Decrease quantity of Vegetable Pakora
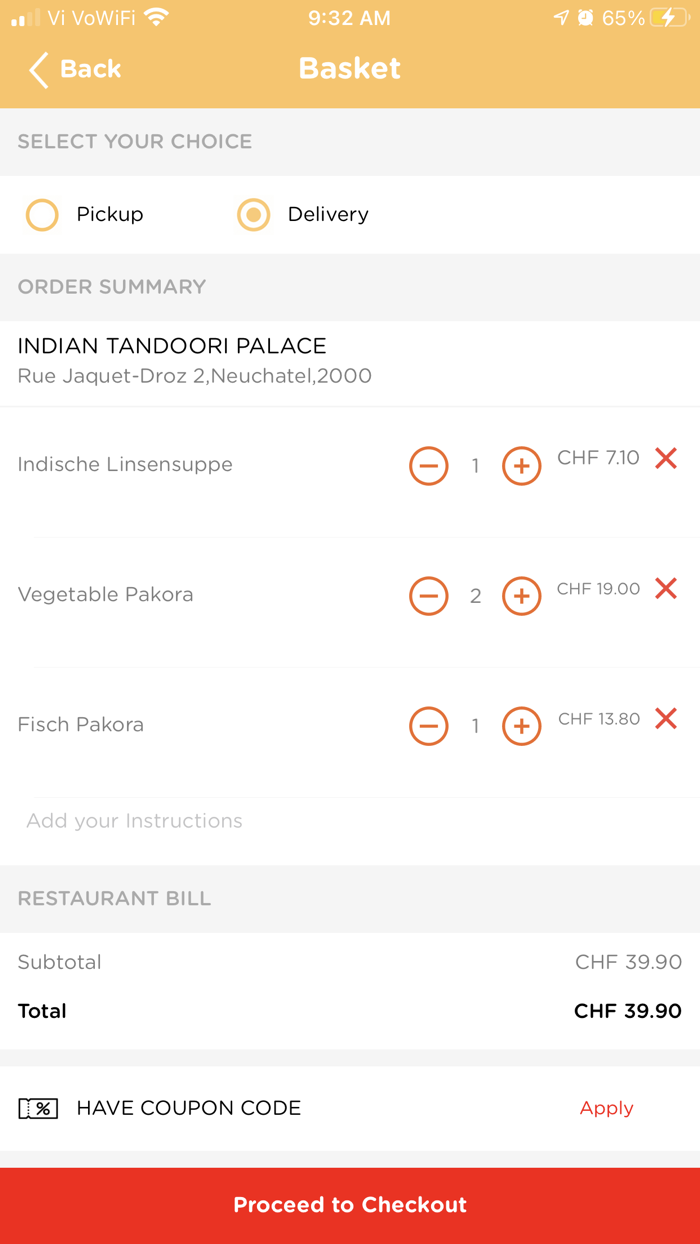Image resolution: width=700 pixels, height=1244 pixels. coord(429,596)
